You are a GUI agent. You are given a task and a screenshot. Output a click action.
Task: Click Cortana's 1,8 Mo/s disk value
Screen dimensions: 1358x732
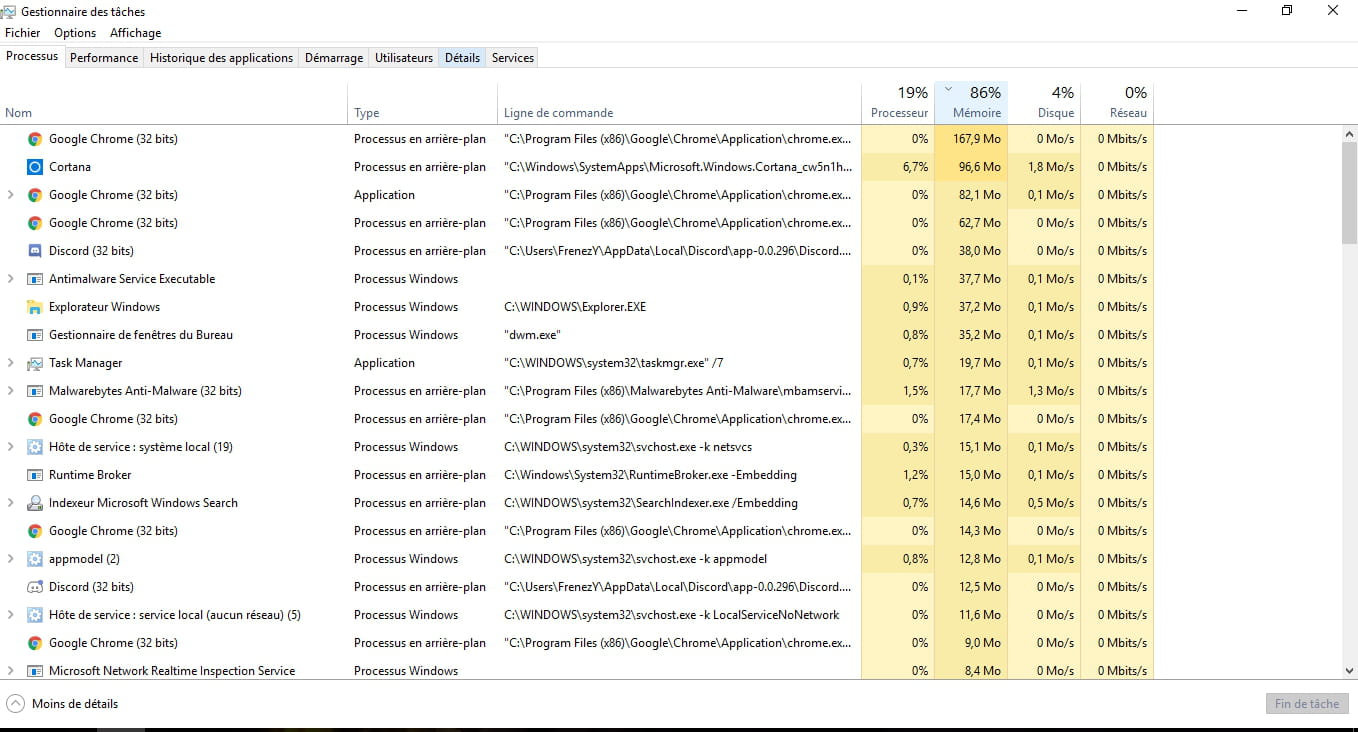pos(1051,167)
